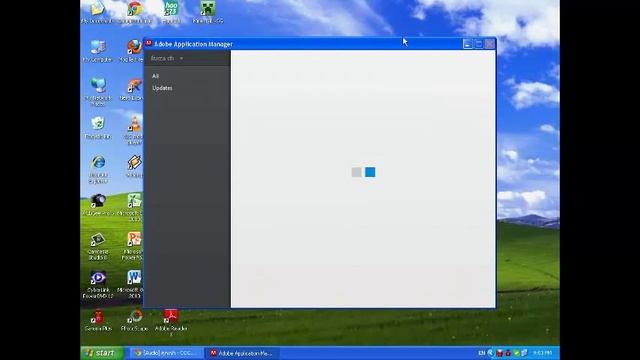Open the Windows Start menu
Screen dimensions: 640x360
[x=102, y=353]
